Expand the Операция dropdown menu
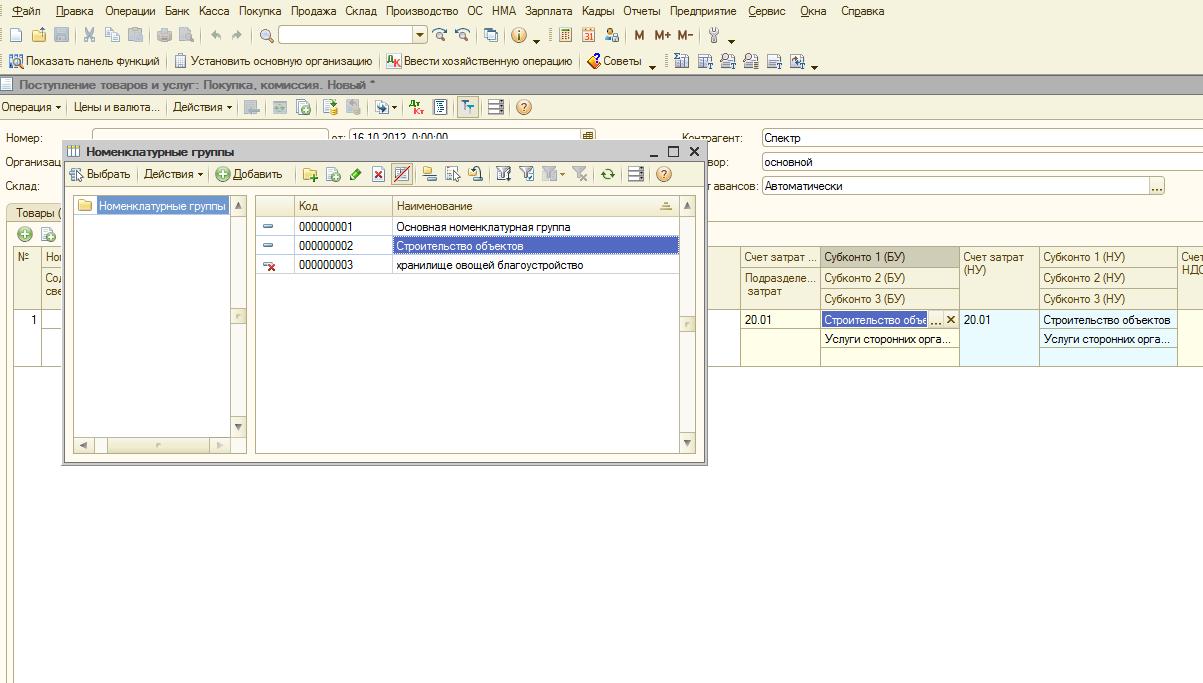Viewport: 1203px width, 683px height. (31, 107)
